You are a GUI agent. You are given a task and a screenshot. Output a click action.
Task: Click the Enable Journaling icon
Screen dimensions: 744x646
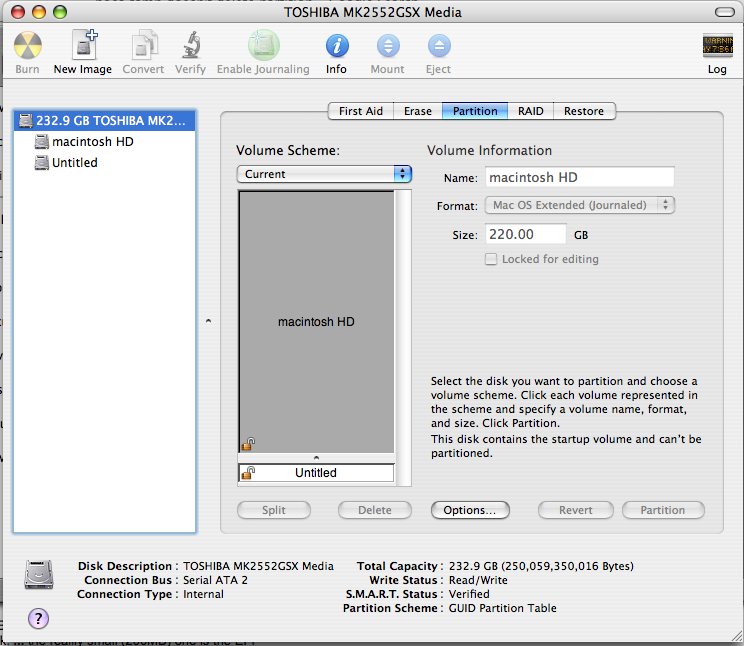[263, 45]
